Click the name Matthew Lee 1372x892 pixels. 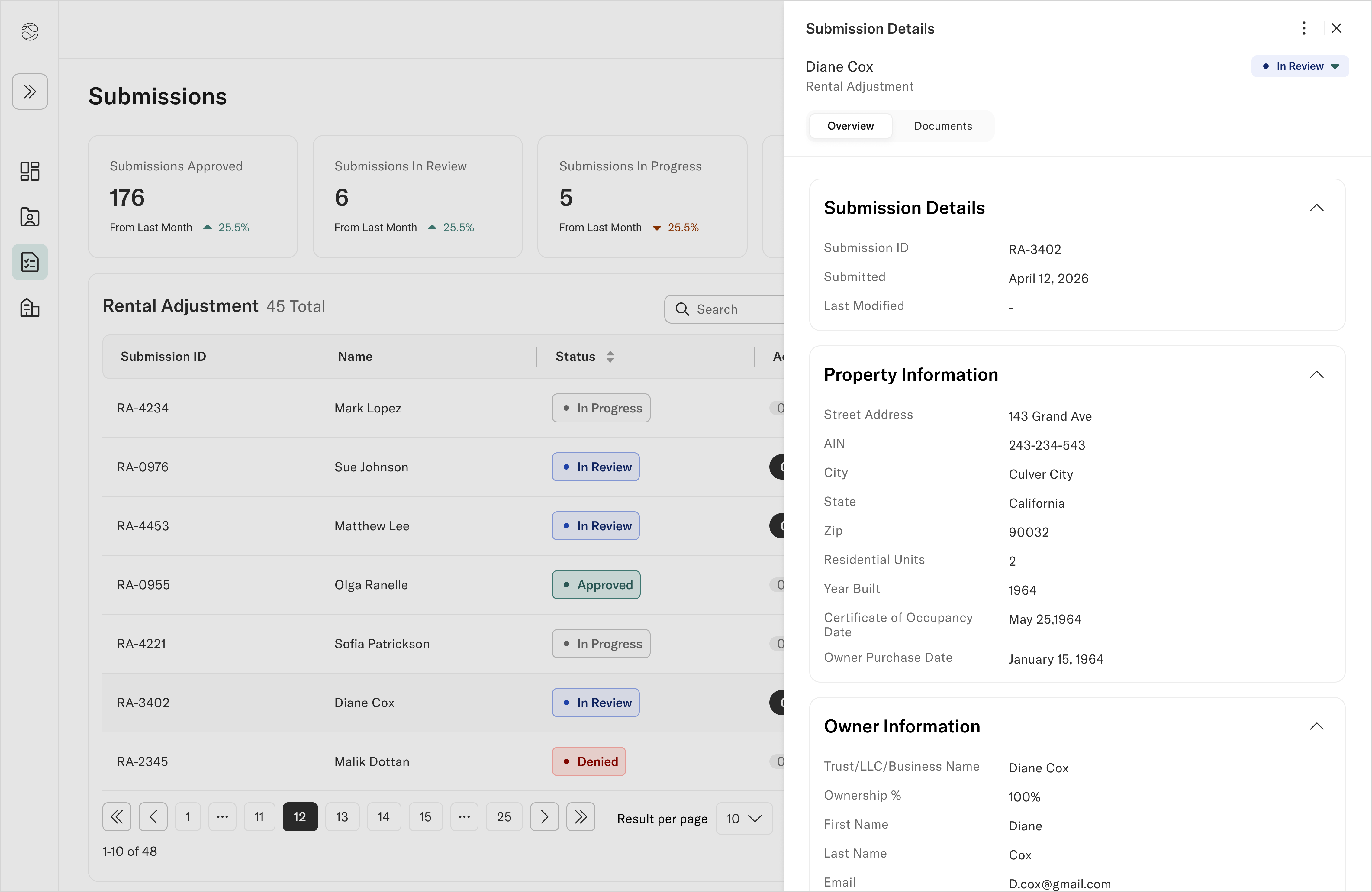(372, 526)
